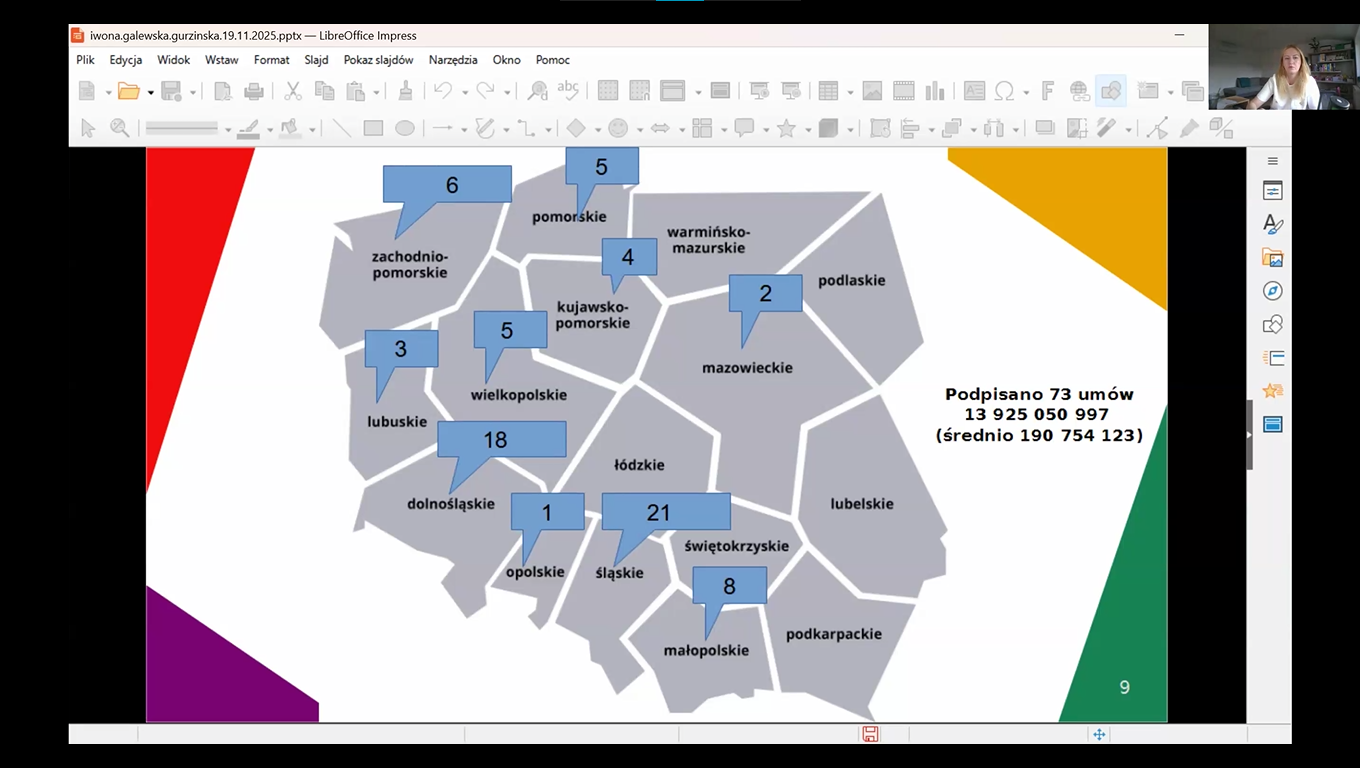
Task: Click the callout labeled 21 on śląskie
Action: pyautogui.click(x=665, y=512)
